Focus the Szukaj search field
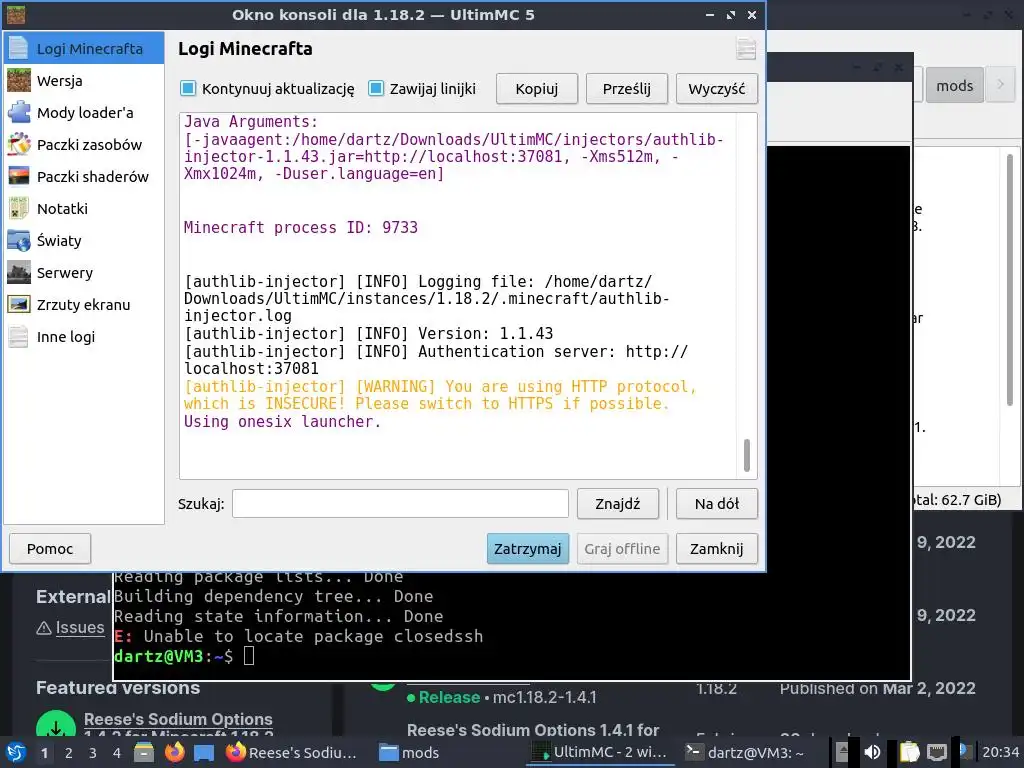Image resolution: width=1024 pixels, height=768 pixels. click(400, 504)
